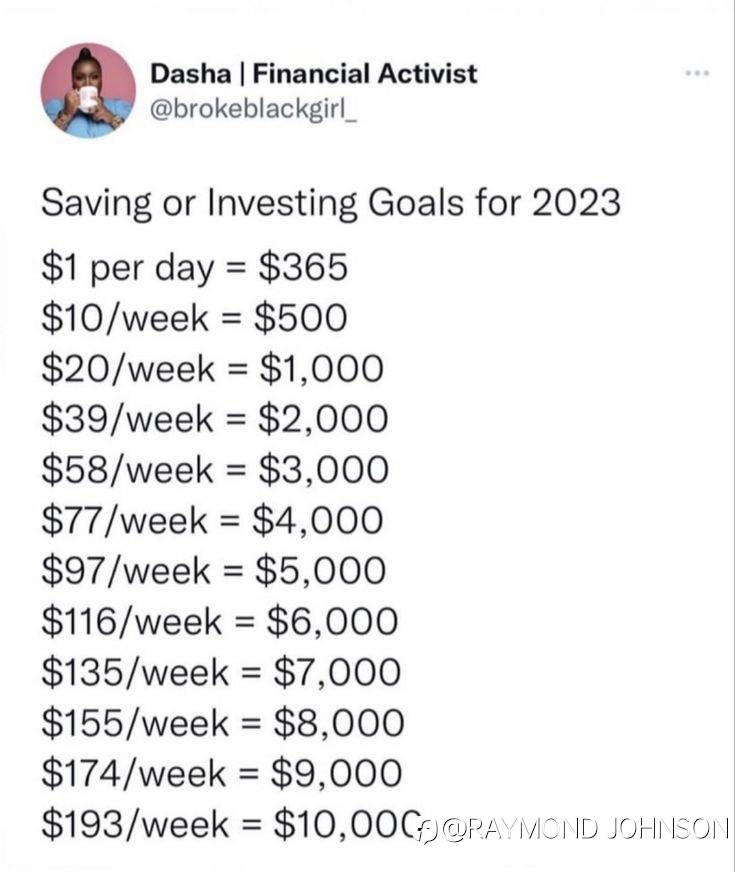The height and width of the screenshot is (872, 735).
Task: Click the $116/week = $6,000 line
Action: (220, 622)
